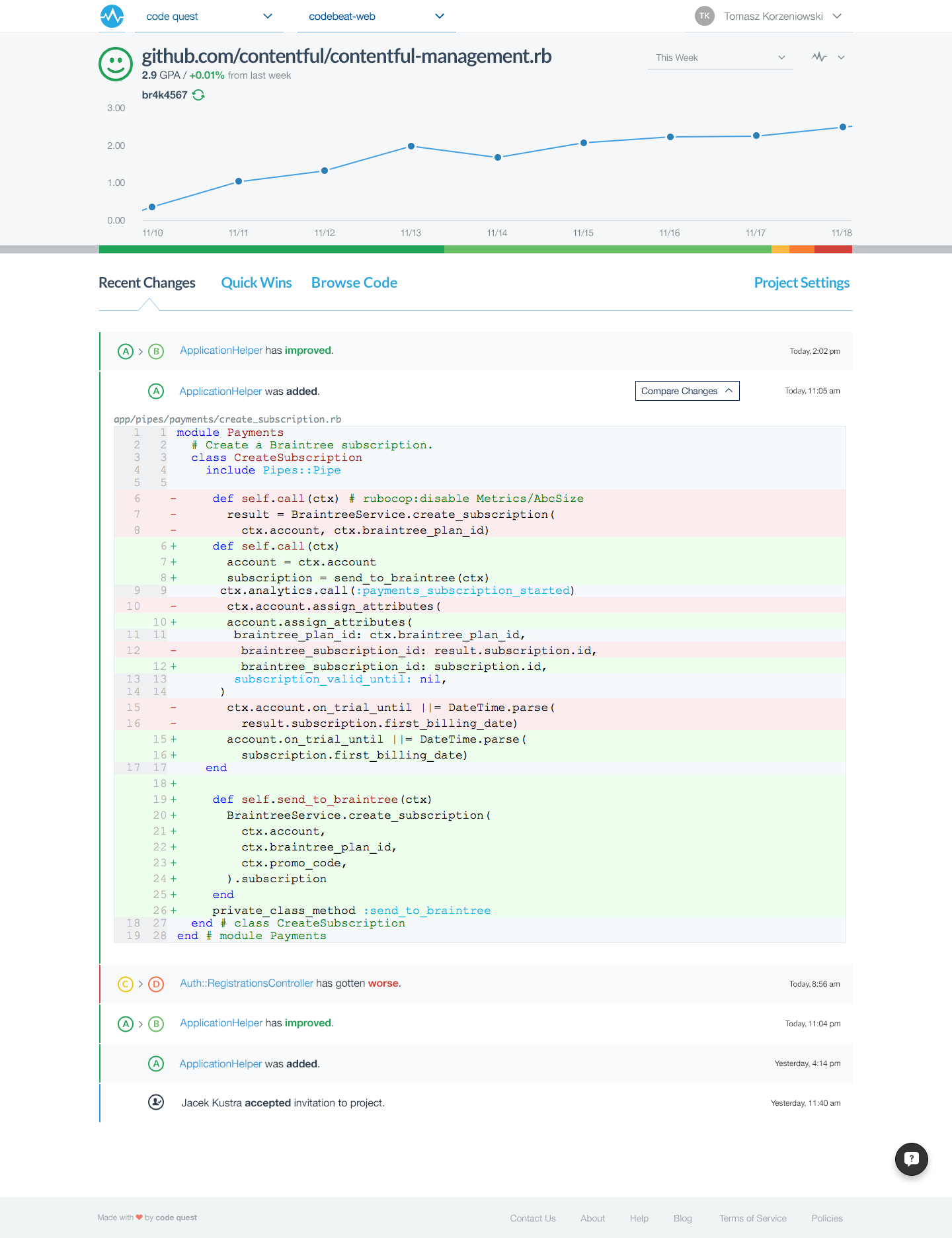Click the project title github.com/contentful/contentful-management.rb
Screen dimensions: 952x1238
click(x=346, y=56)
